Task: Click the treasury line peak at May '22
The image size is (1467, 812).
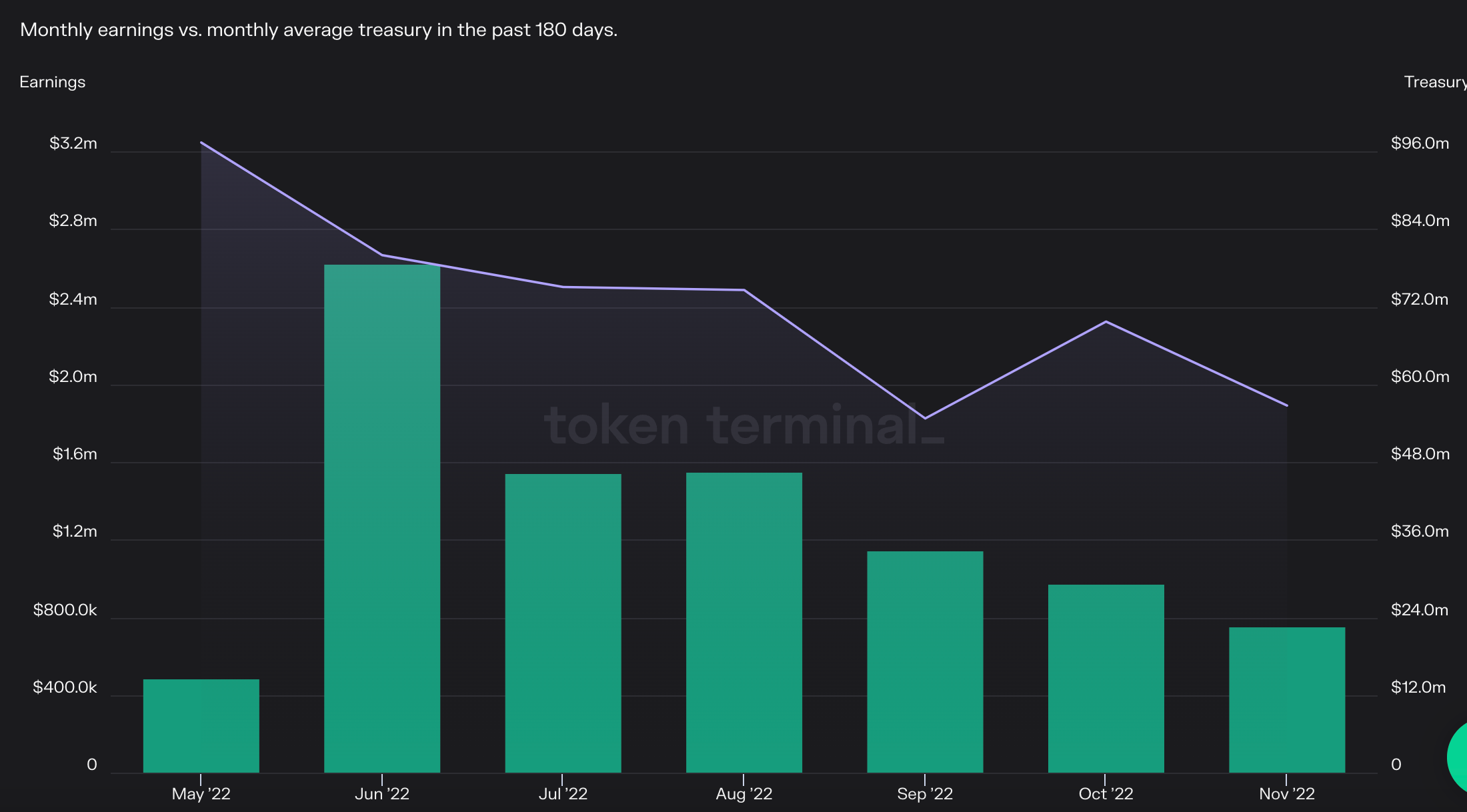Action: [201, 143]
